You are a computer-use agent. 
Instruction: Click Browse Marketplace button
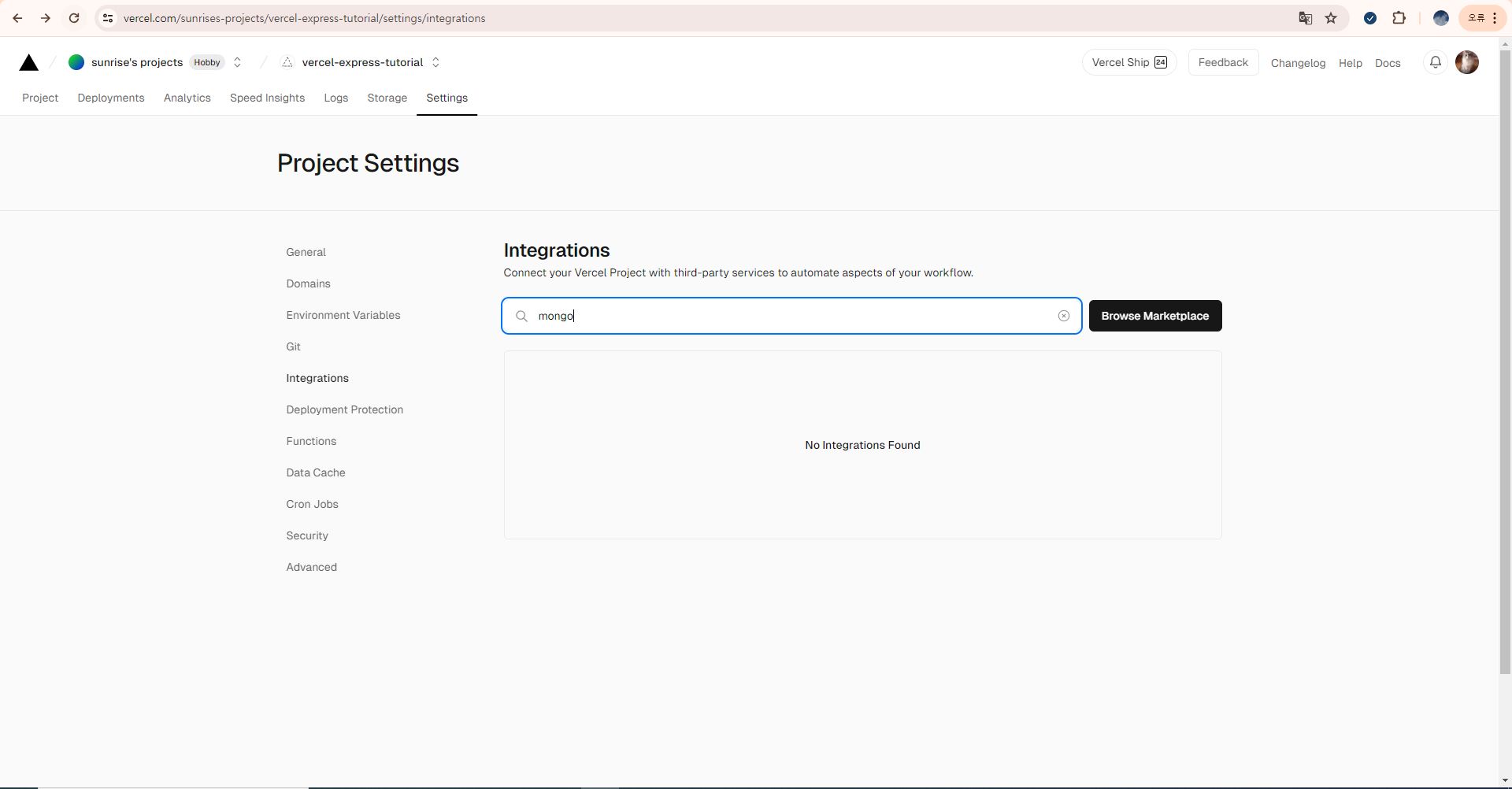click(x=1155, y=316)
